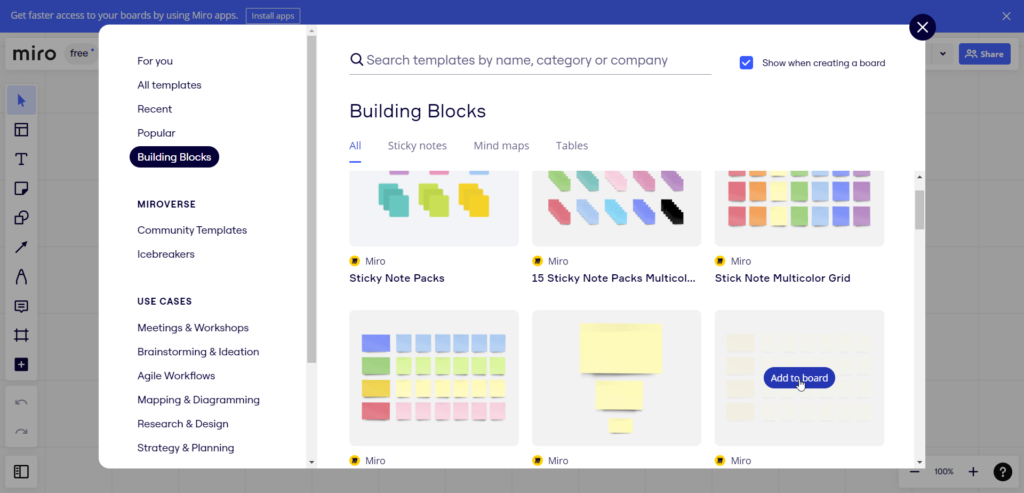Expand the dropdown arrow beside Share
1024x493 pixels.
942,54
